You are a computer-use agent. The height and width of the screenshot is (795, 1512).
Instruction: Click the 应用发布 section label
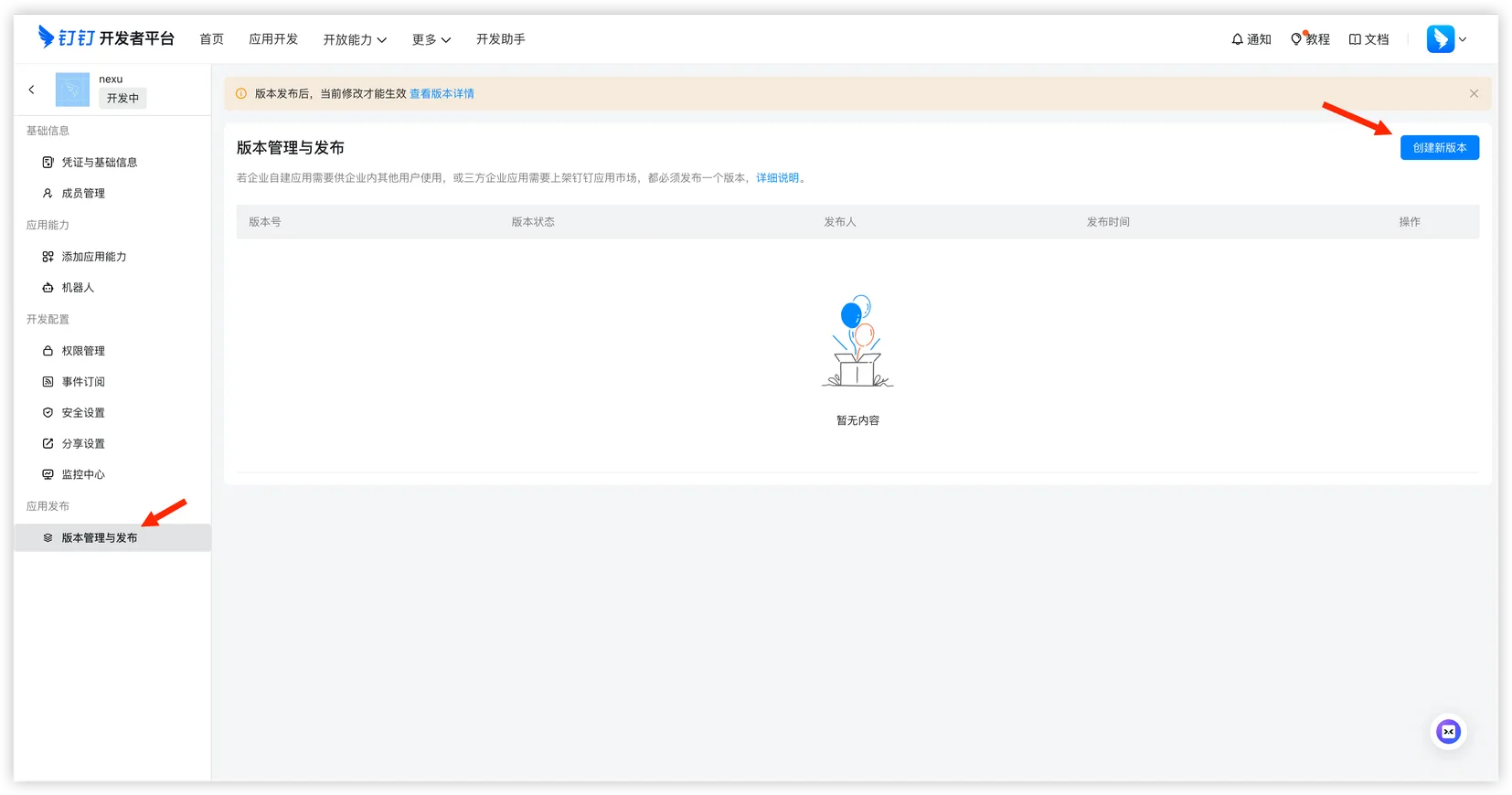click(48, 506)
